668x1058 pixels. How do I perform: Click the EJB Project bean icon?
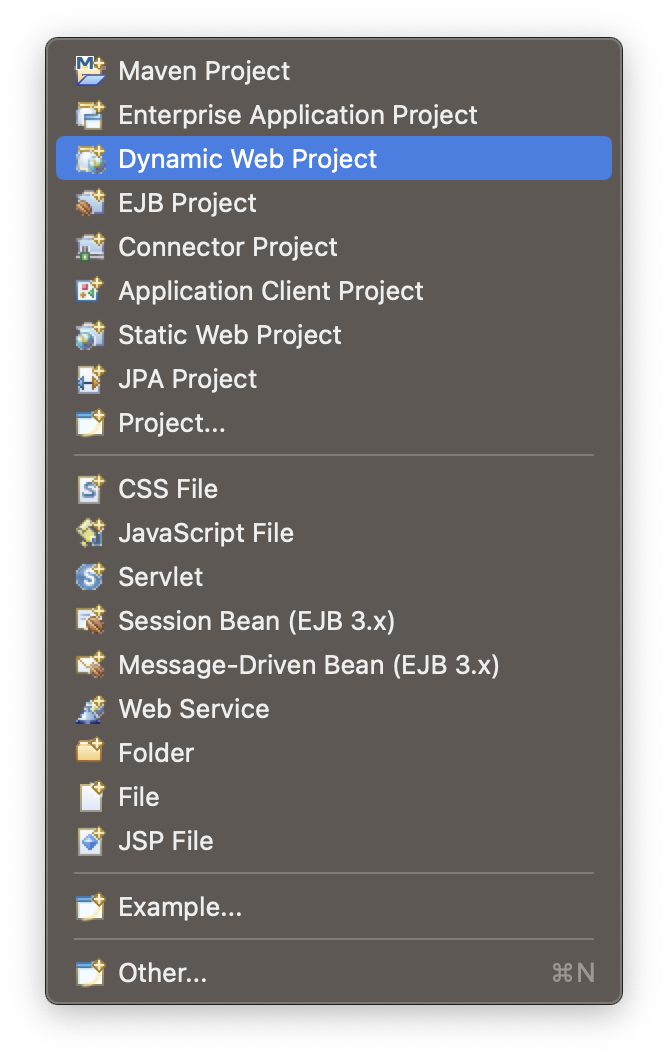point(90,203)
